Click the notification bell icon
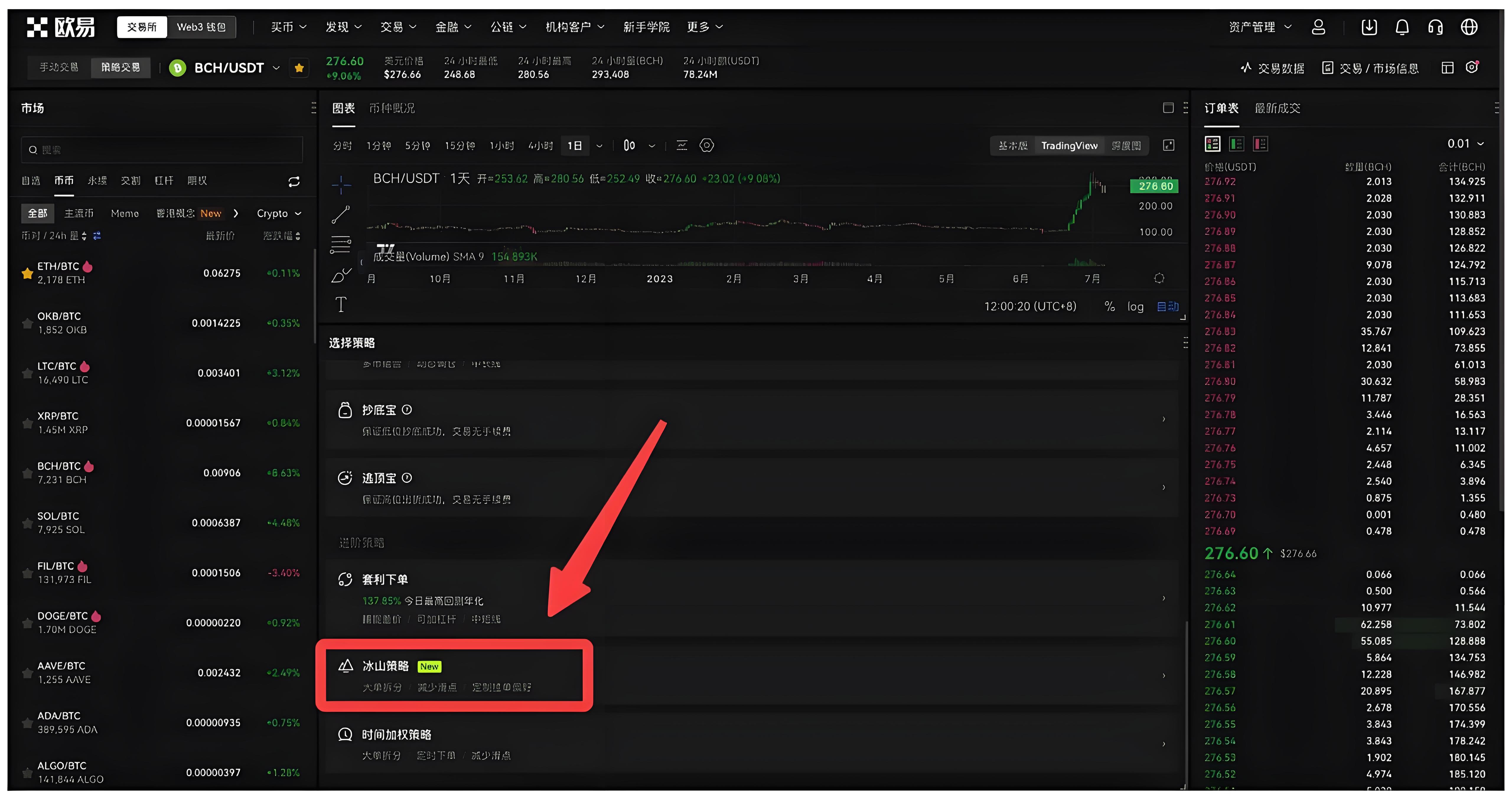 click(1402, 27)
